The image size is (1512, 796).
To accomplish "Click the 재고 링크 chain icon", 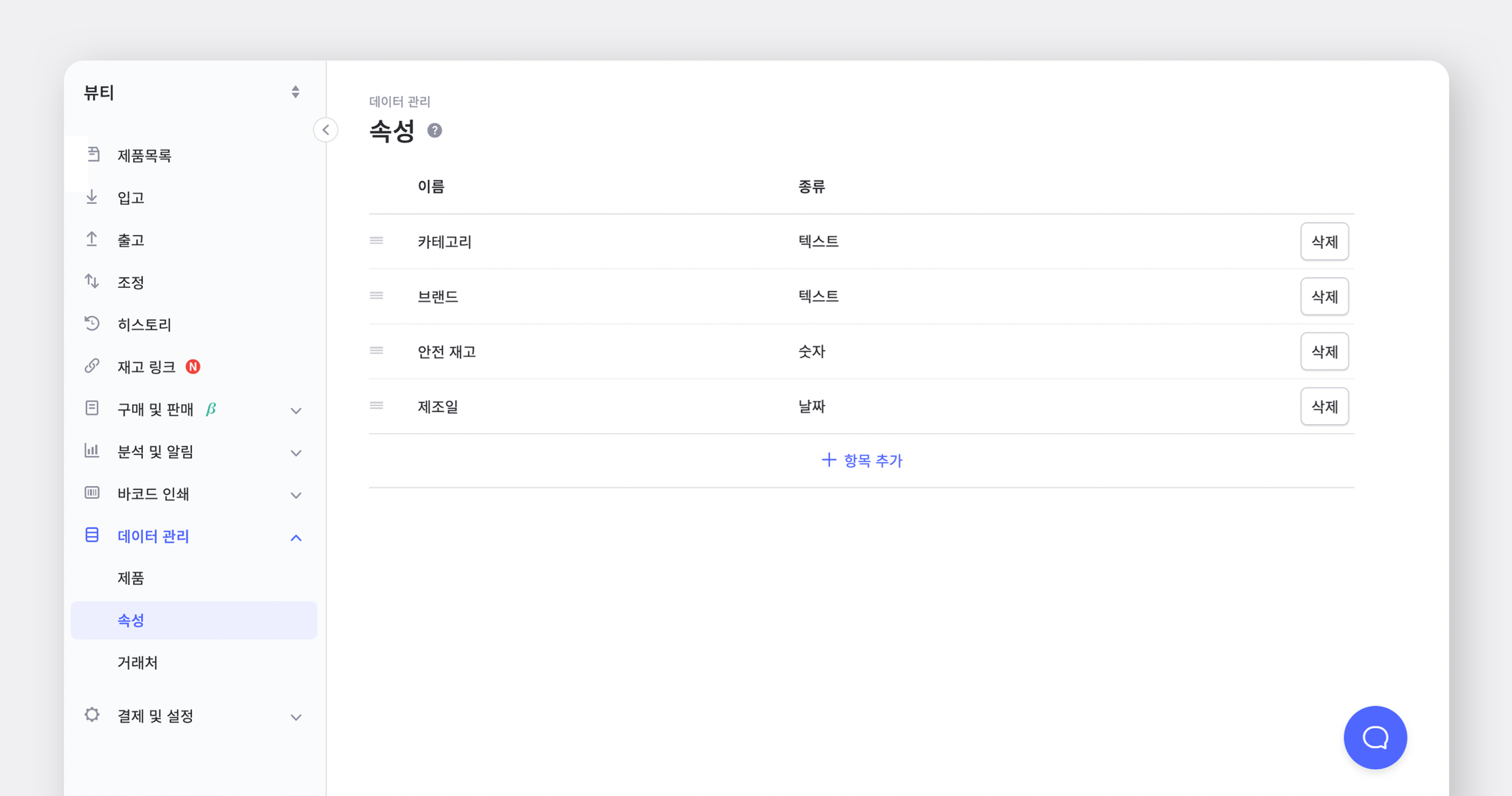I will tap(91, 366).
